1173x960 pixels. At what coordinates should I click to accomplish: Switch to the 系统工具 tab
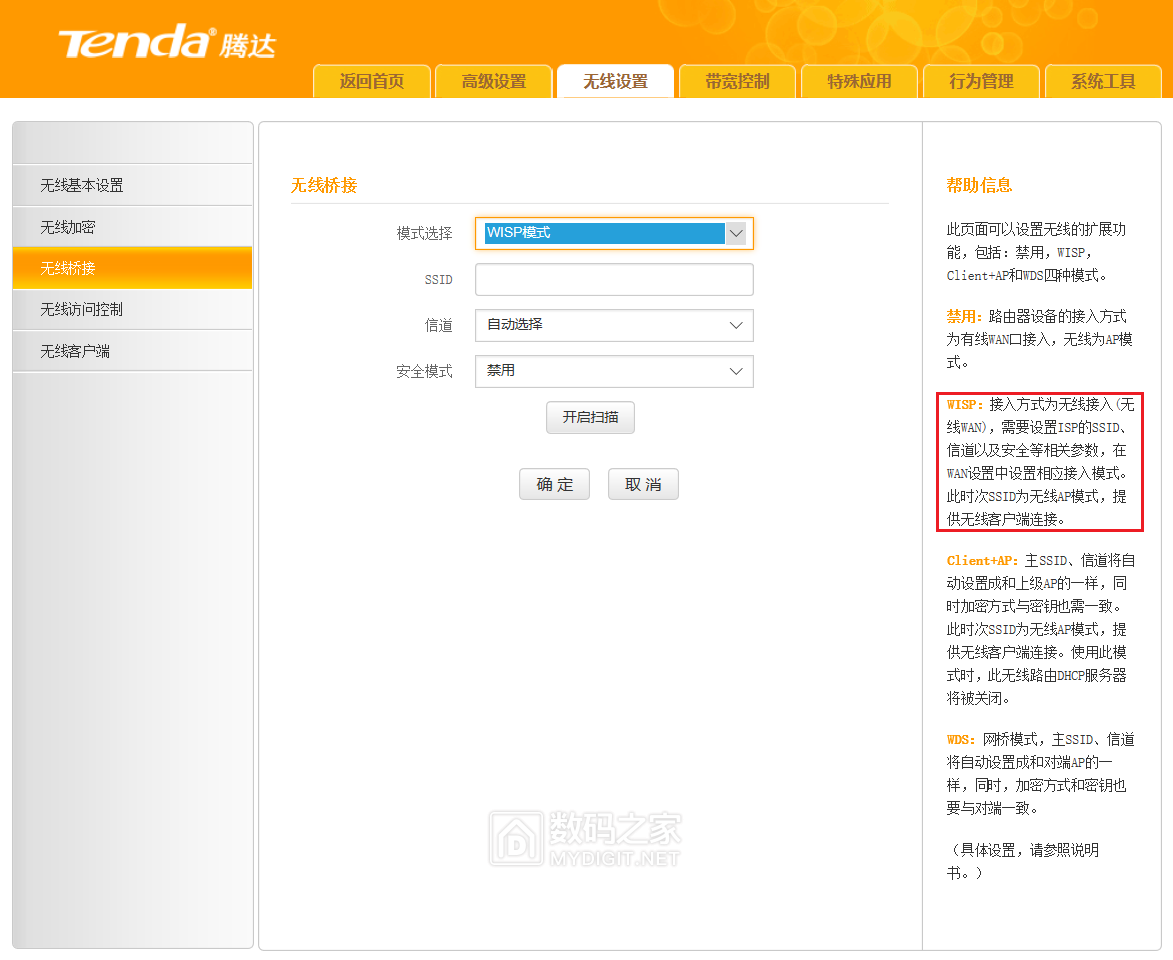click(1103, 81)
